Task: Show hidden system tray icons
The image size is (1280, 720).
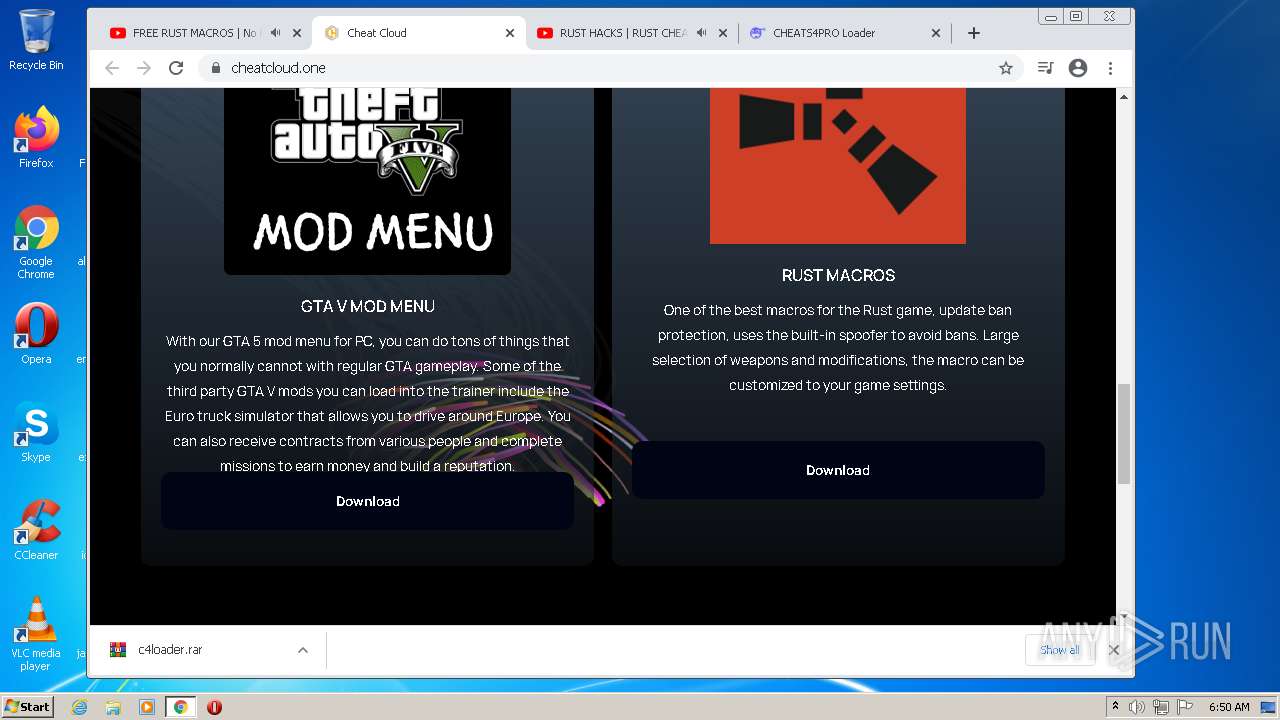Action: click(x=1115, y=707)
